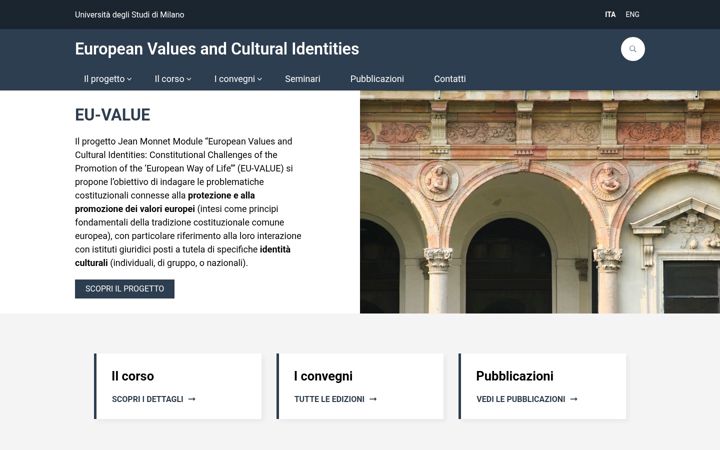Switch language to ENG
This screenshot has width=720, height=450.
[x=632, y=15]
